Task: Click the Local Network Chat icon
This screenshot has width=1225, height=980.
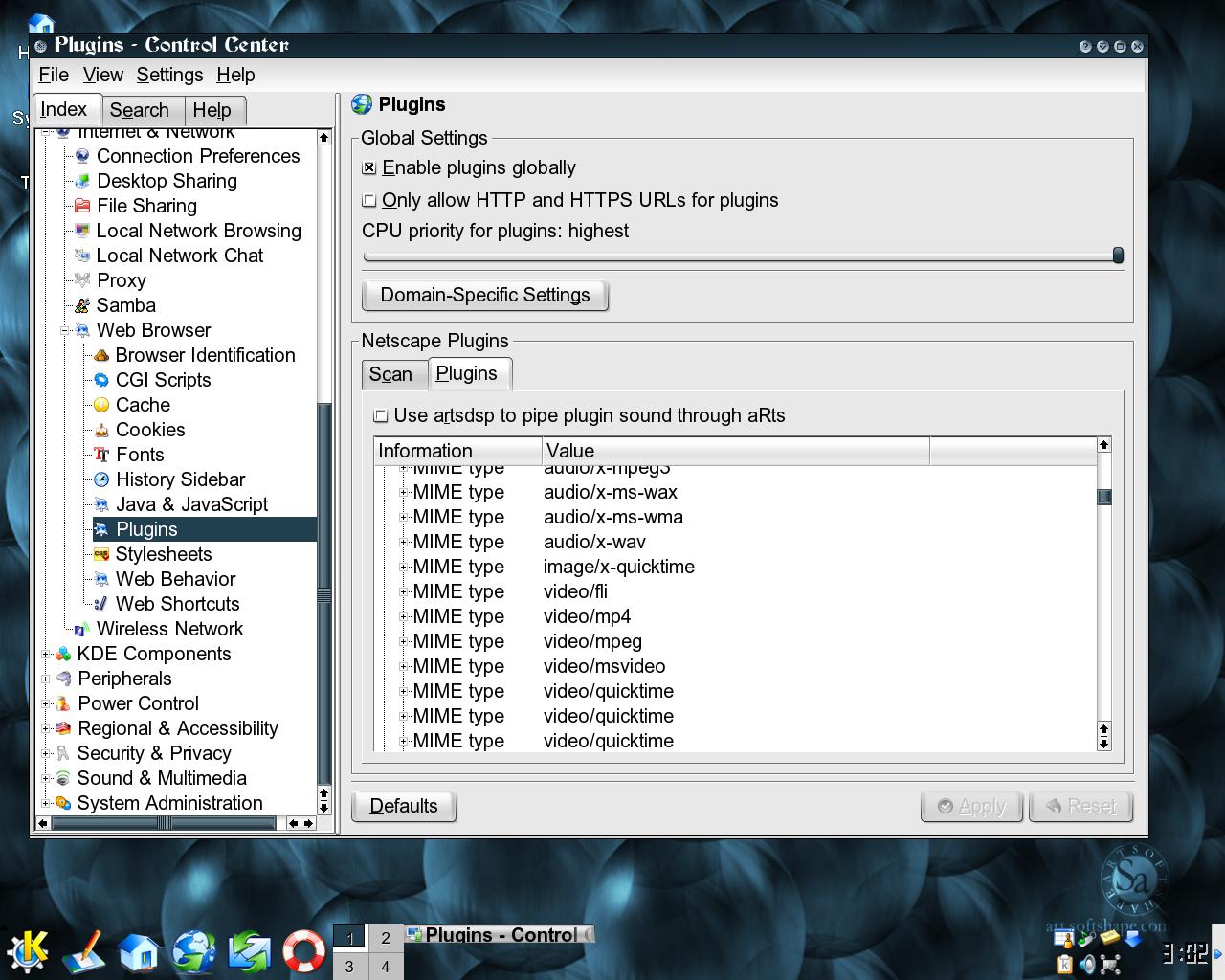Action: 82,256
